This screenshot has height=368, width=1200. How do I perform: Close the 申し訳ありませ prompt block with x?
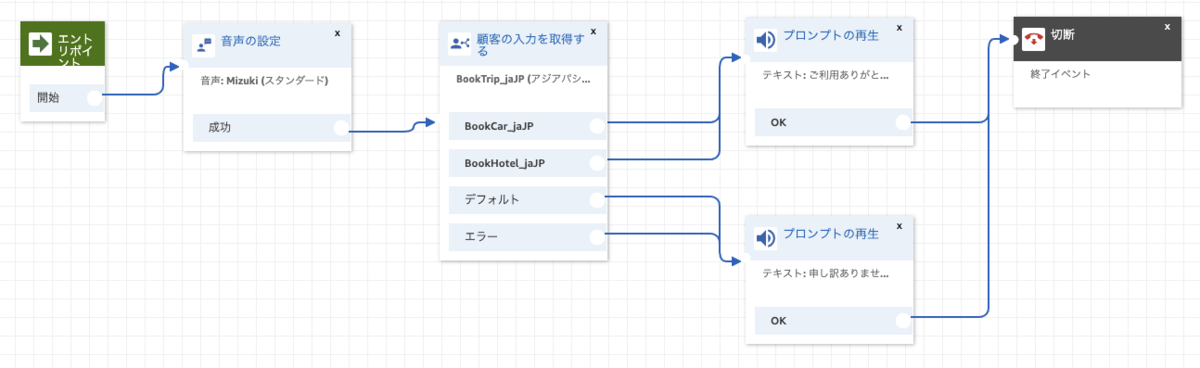898,225
